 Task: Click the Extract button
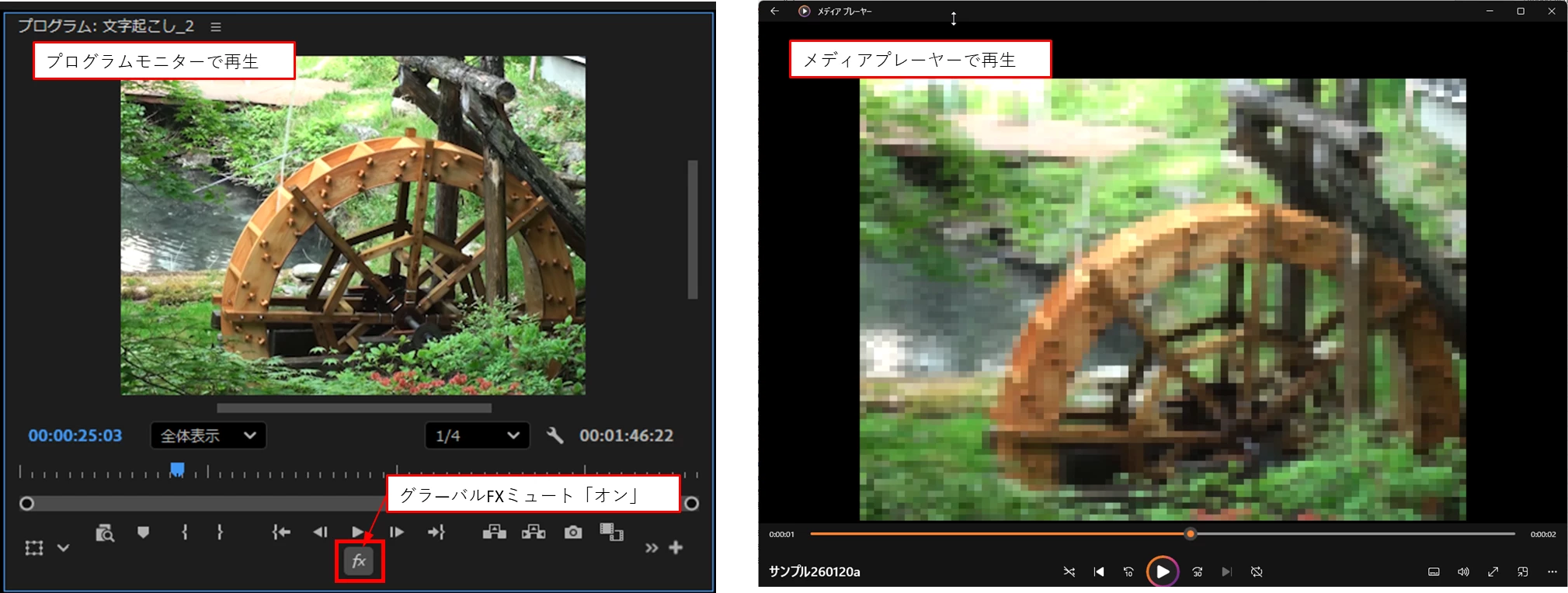[534, 532]
